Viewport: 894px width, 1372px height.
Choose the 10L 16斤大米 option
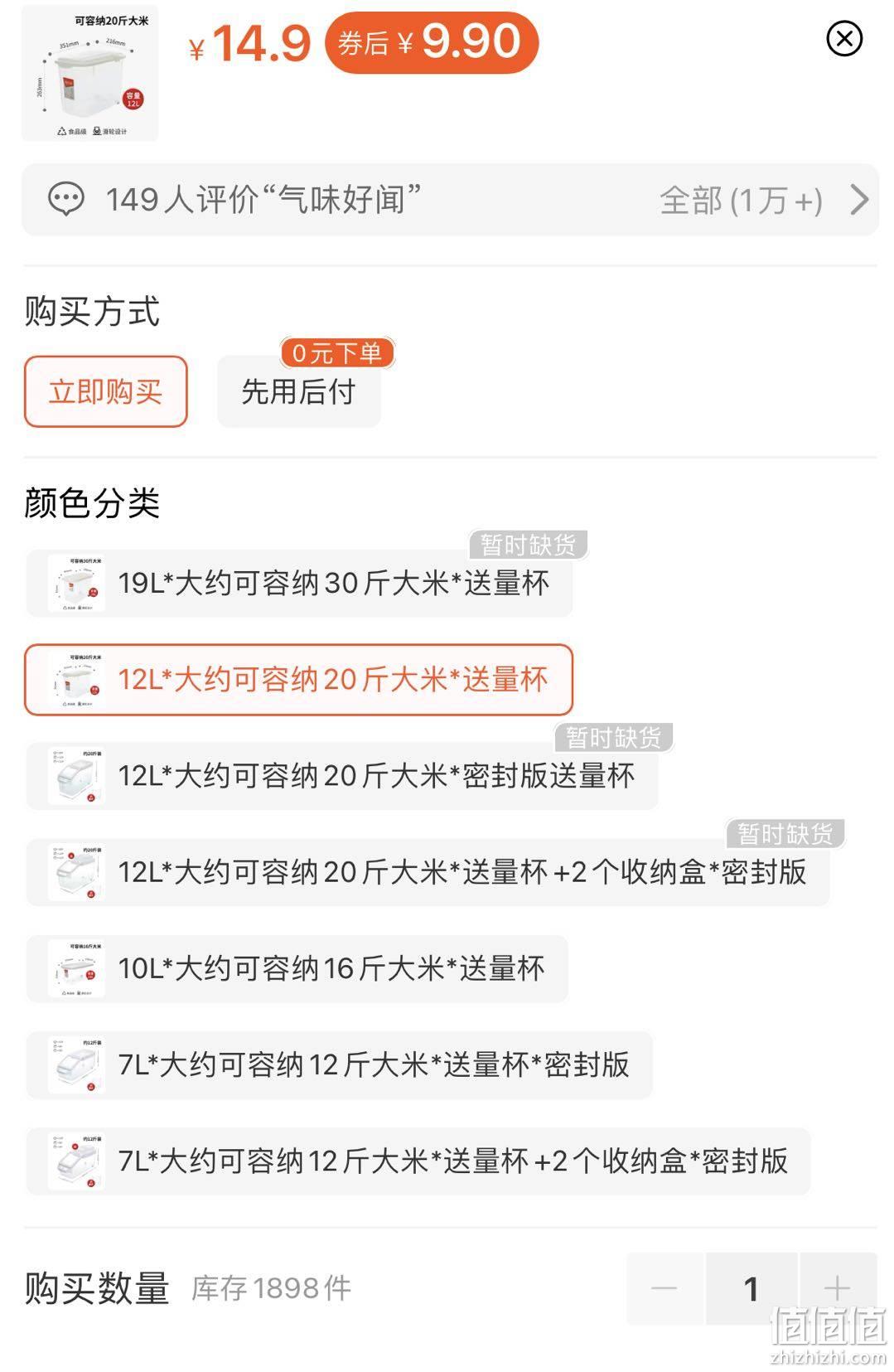click(x=297, y=968)
